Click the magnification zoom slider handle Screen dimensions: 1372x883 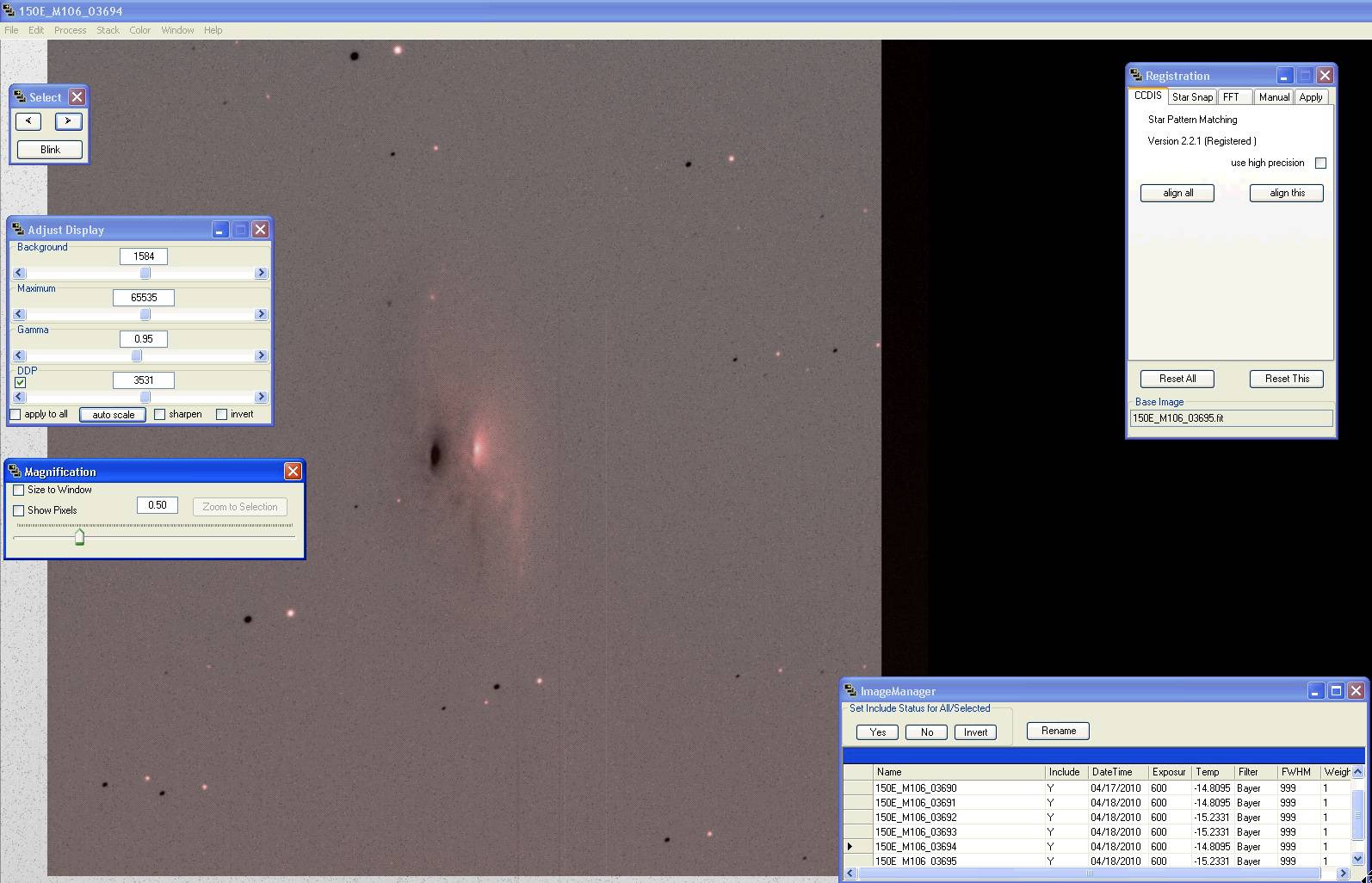click(80, 538)
